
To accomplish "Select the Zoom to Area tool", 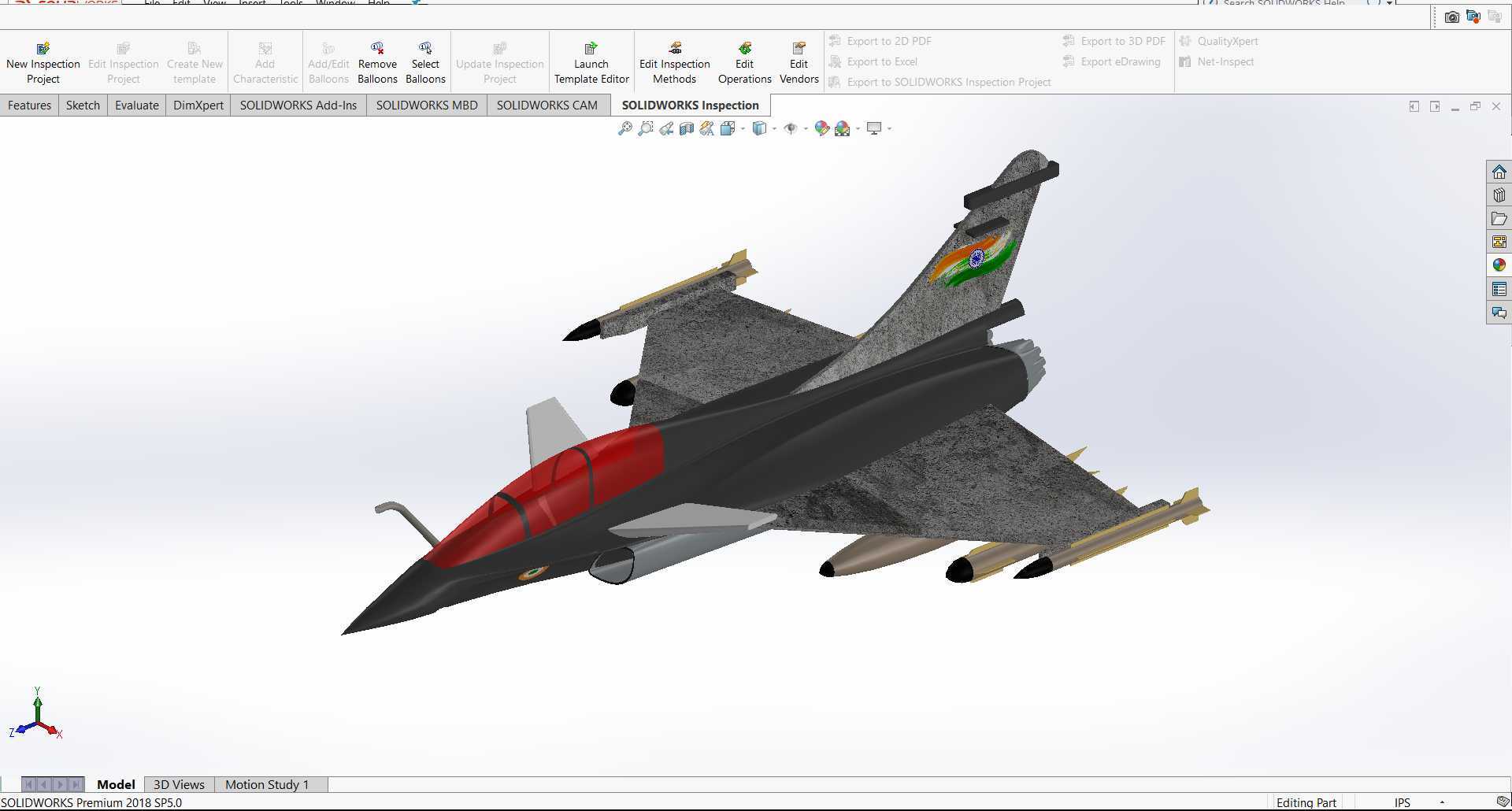I will pos(646,128).
